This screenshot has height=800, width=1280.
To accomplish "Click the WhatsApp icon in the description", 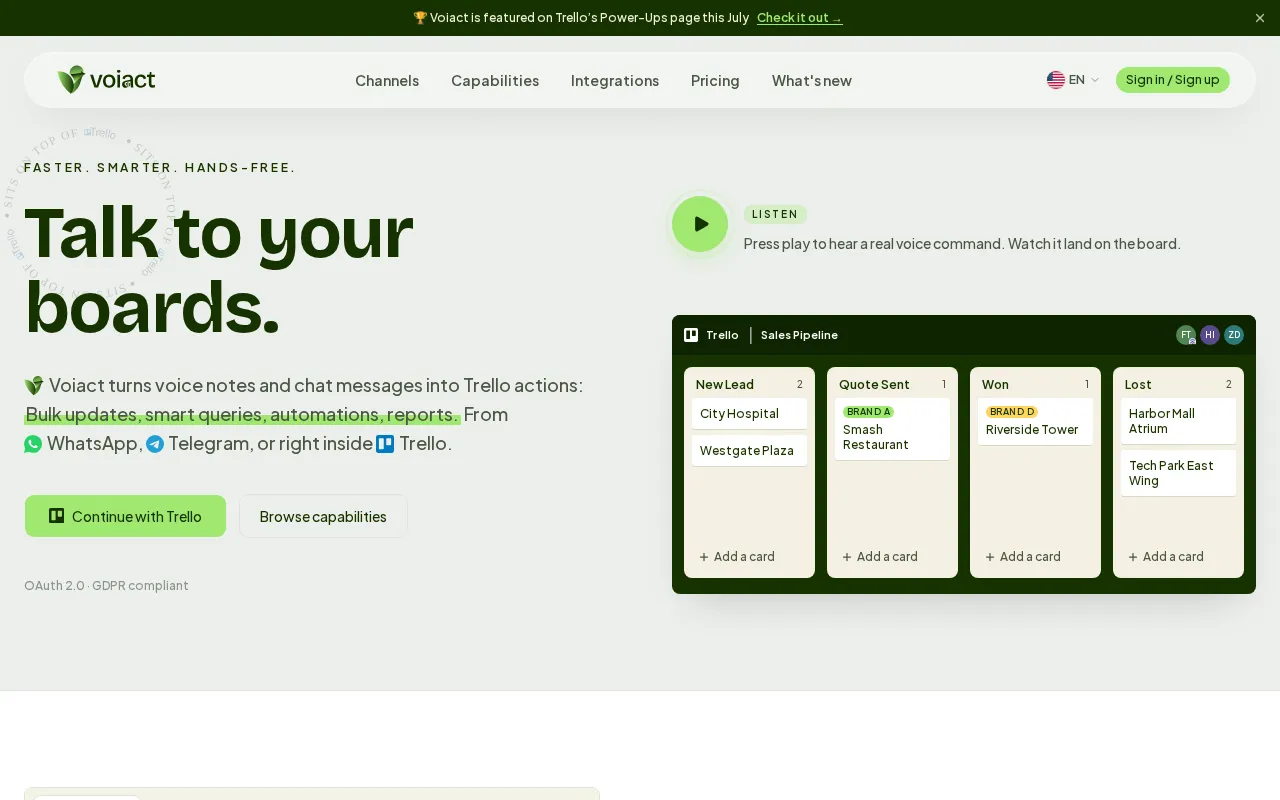I will 33,444.
